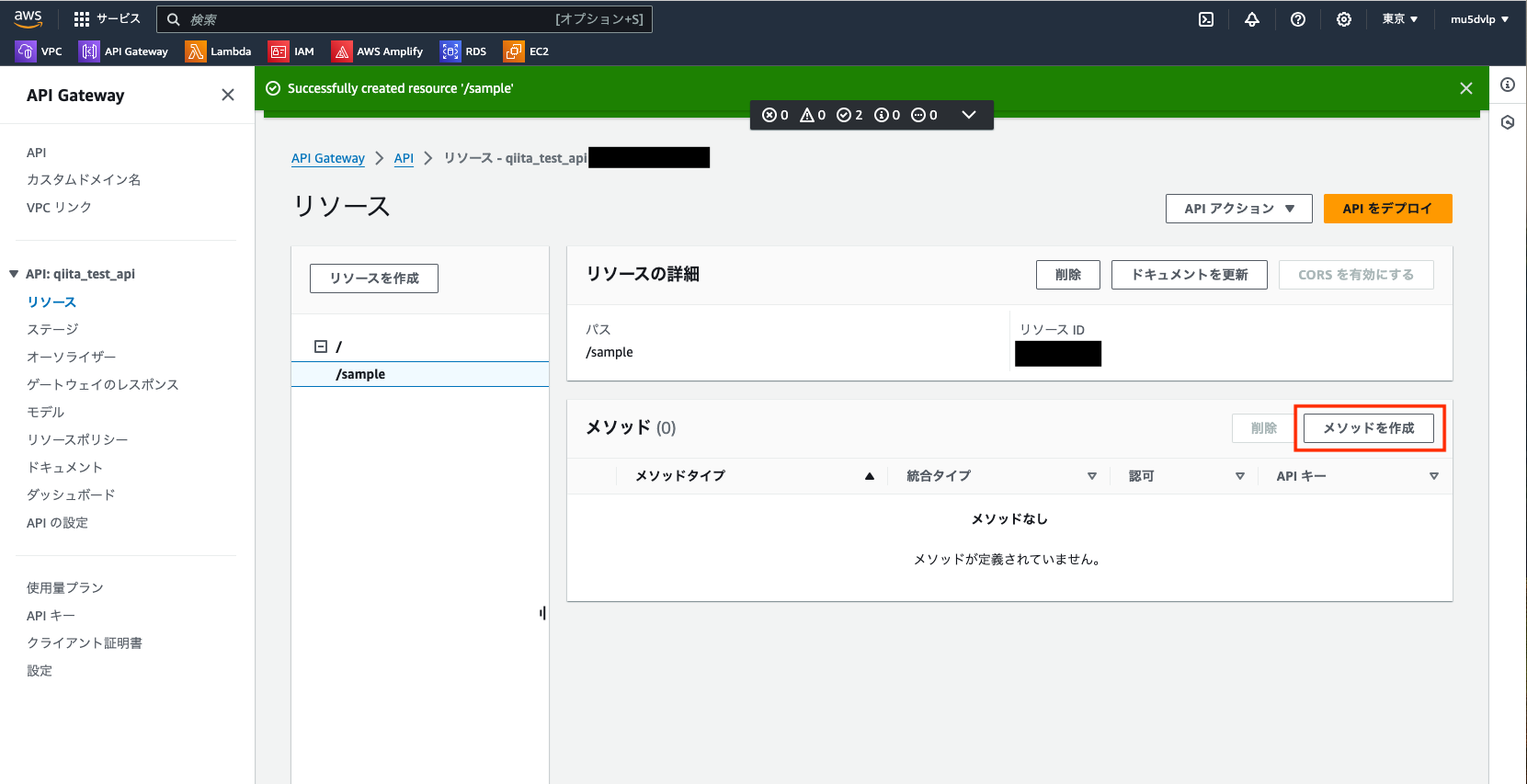Open ステージ in sidebar
This screenshot has height=784, width=1527.
pyautogui.click(x=52, y=329)
